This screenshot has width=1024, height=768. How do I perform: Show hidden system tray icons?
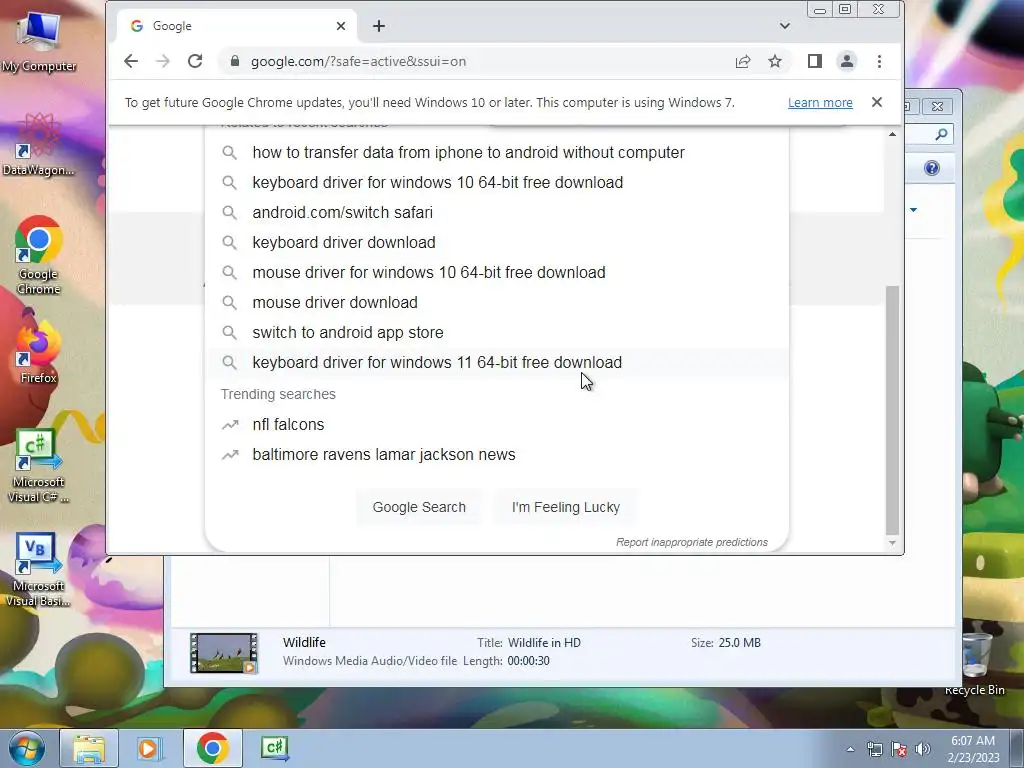(x=850, y=749)
